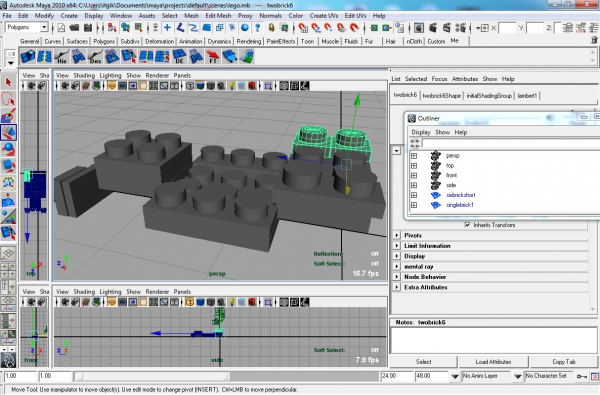
Task: Click the shelf trash can icon
Action: [594, 40]
